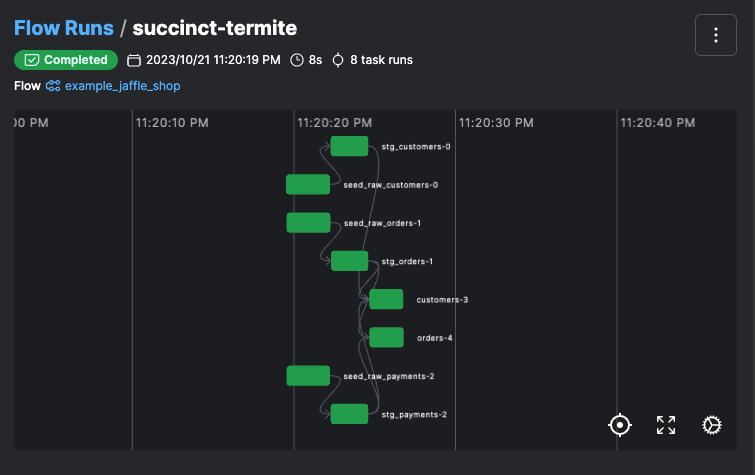
Task: Click the Completed status badge
Action: 66,60
